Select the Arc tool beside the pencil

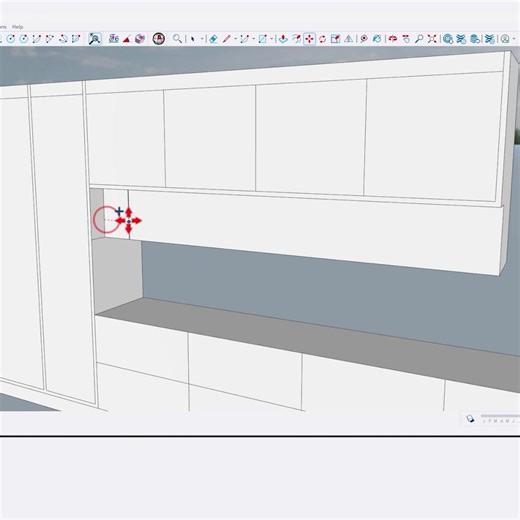coord(245,39)
